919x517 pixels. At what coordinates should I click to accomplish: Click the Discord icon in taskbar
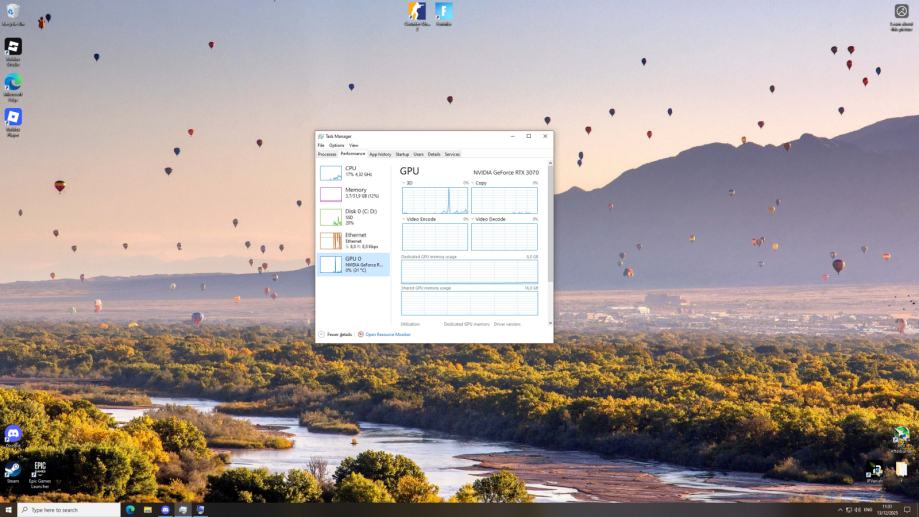(x=165, y=510)
